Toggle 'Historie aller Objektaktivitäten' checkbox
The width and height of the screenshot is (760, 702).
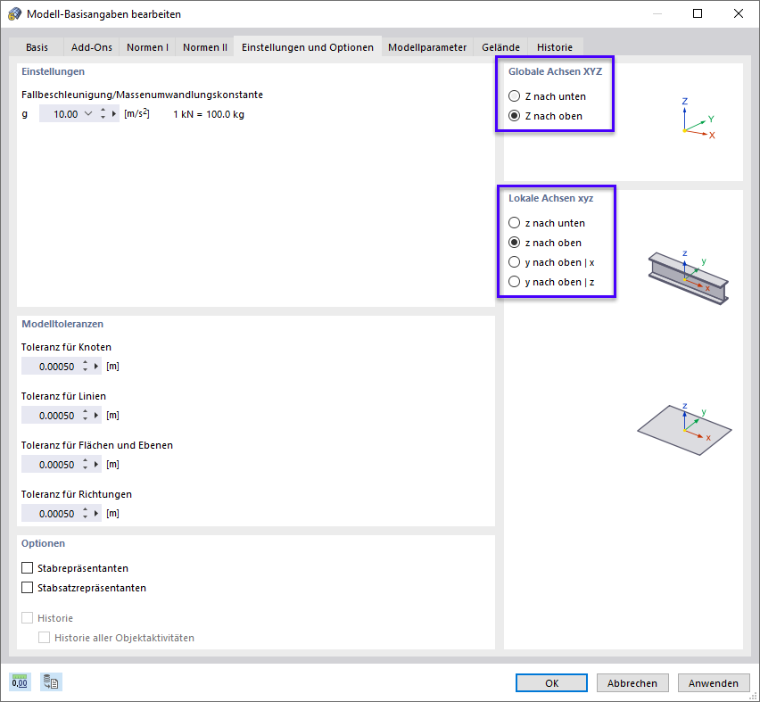pyautogui.click(x=44, y=638)
